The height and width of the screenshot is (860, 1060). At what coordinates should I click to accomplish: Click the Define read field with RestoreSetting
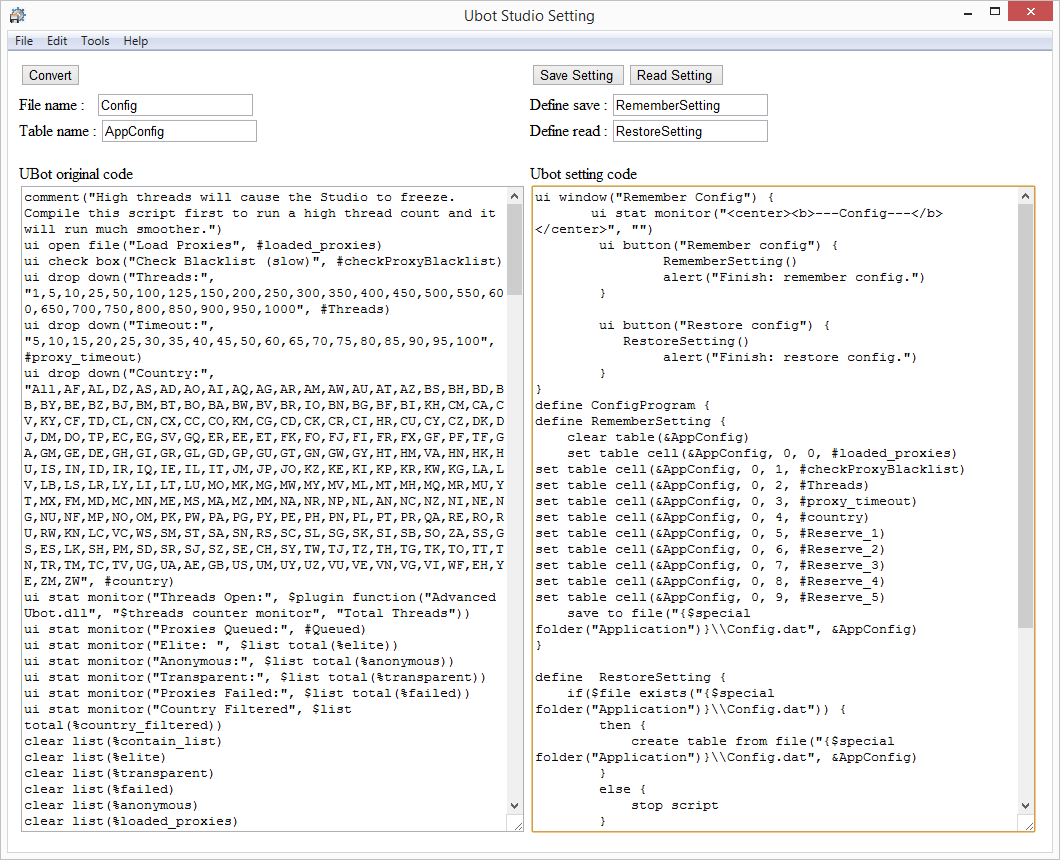[x=690, y=130]
